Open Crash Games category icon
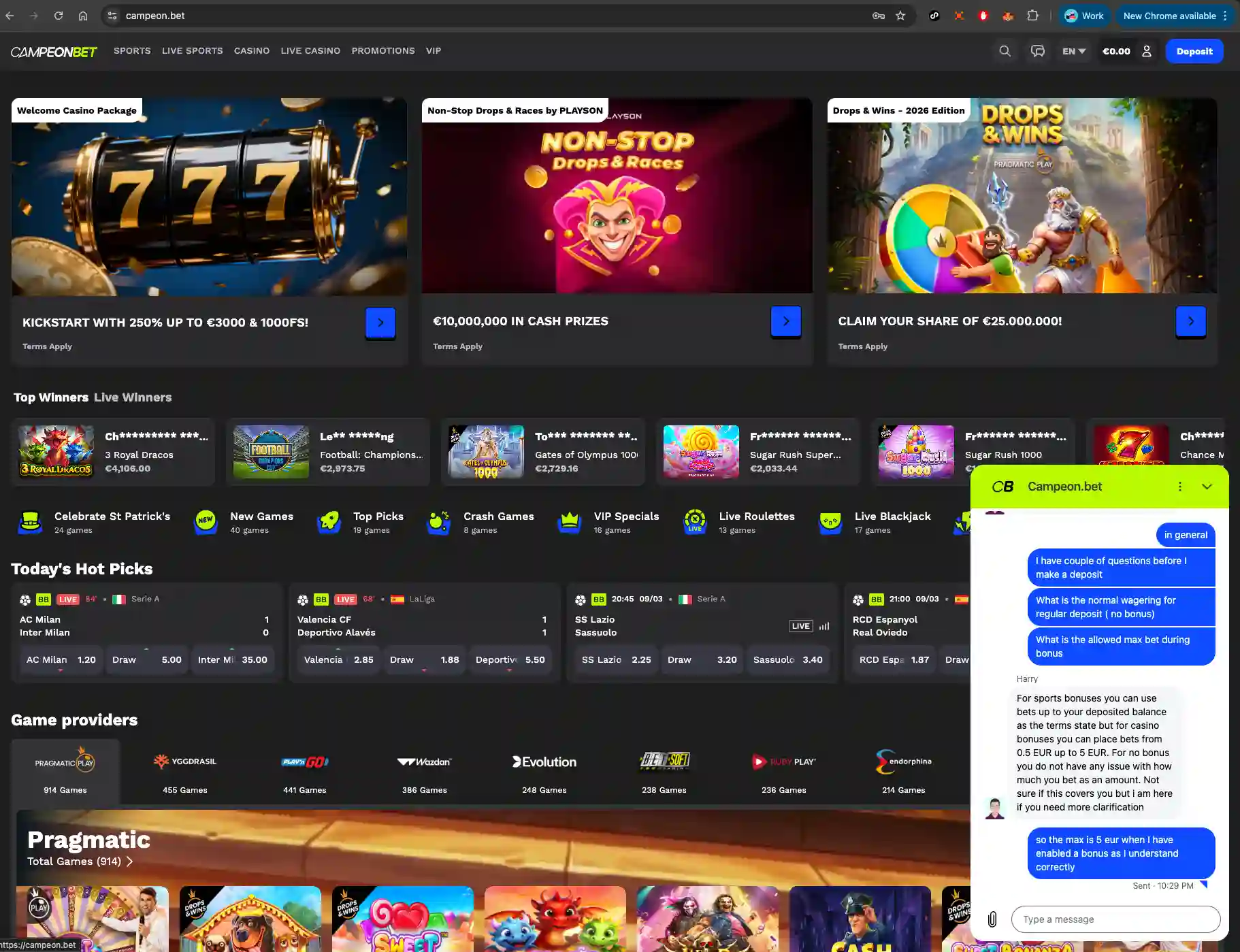The image size is (1240, 952). (439, 522)
